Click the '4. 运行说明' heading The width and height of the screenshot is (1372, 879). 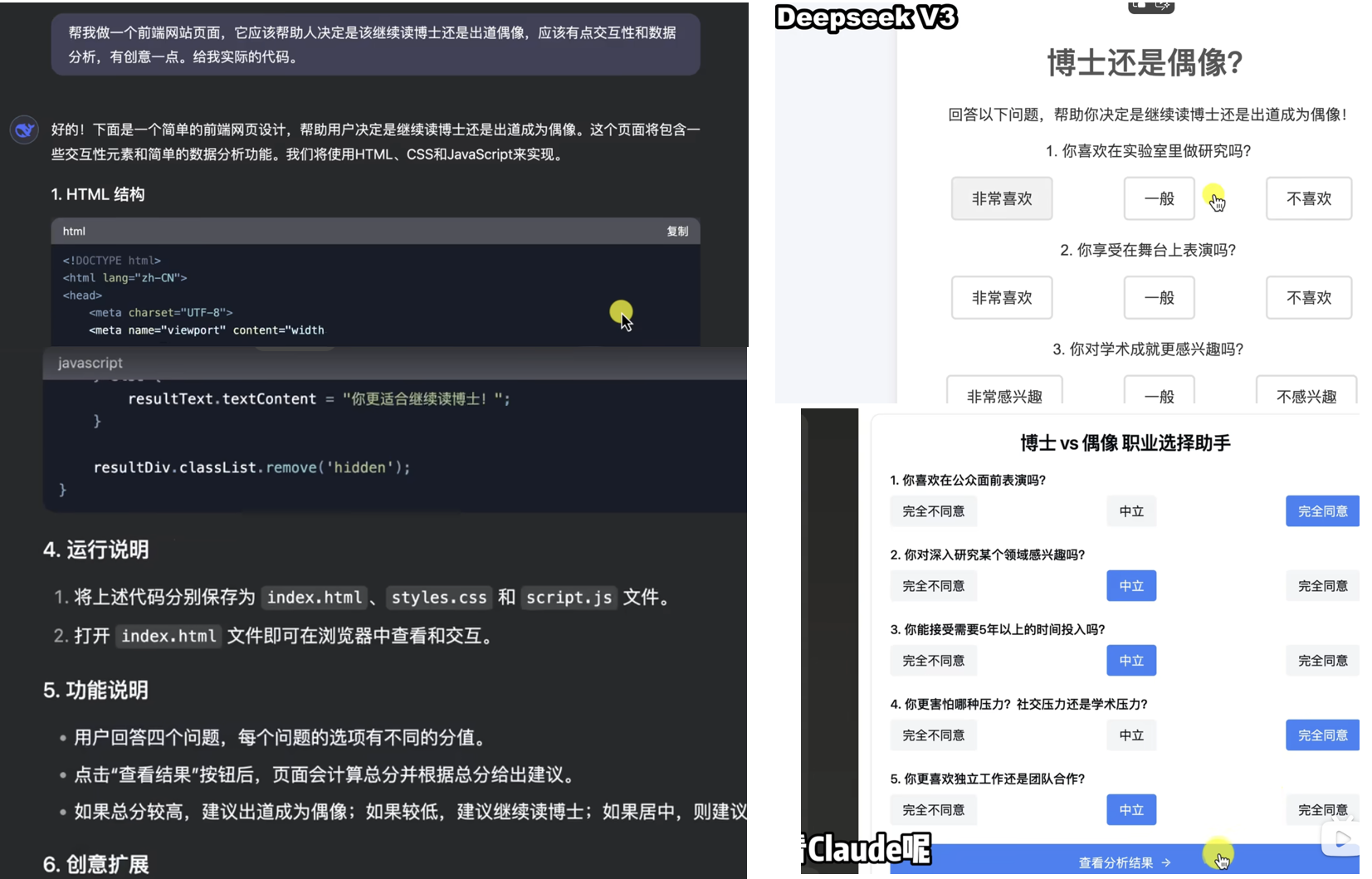click(x=96, y=549)
